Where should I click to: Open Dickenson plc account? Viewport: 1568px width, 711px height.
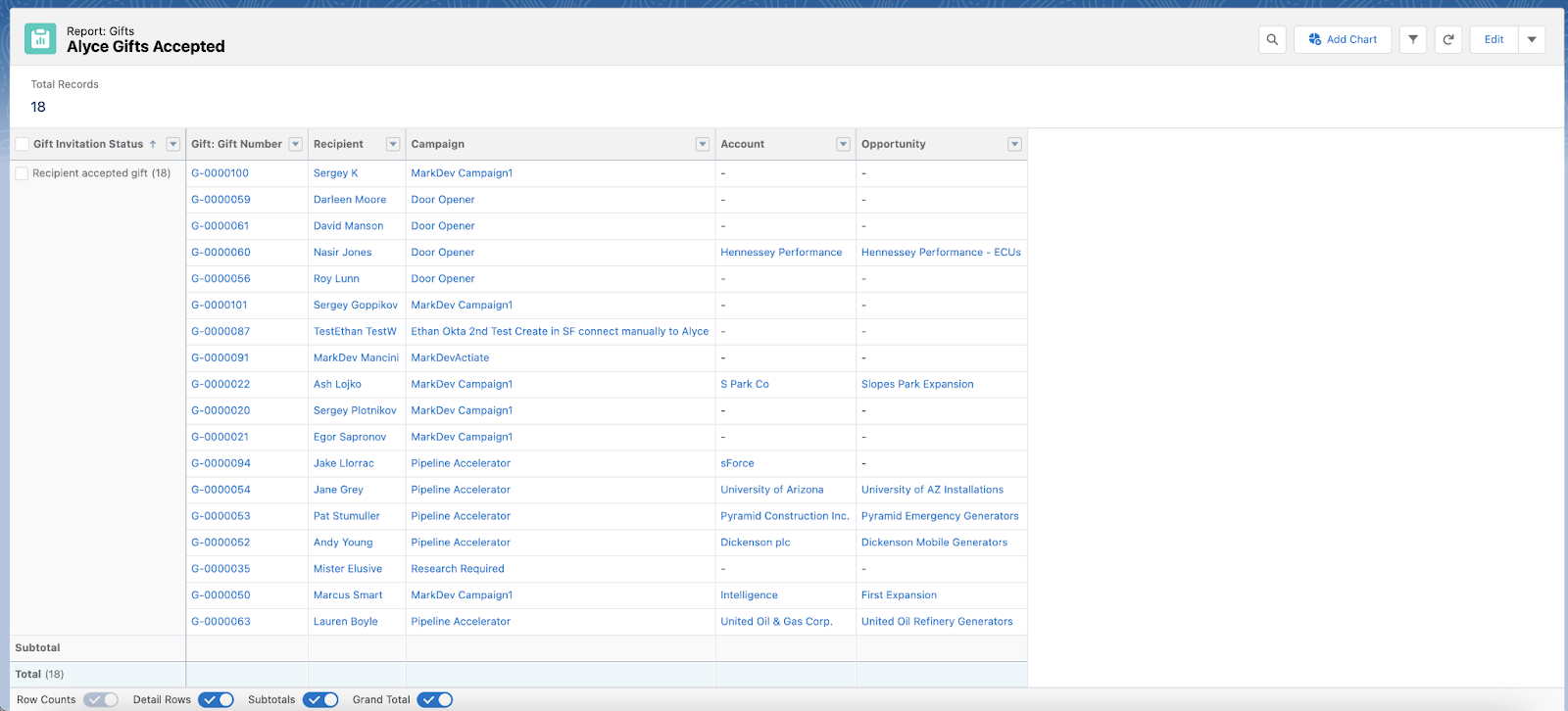[756, 544]
